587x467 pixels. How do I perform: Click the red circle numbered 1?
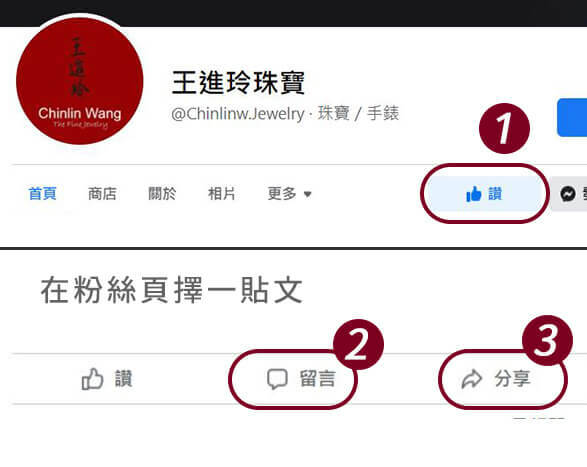(x=504, y=128)
